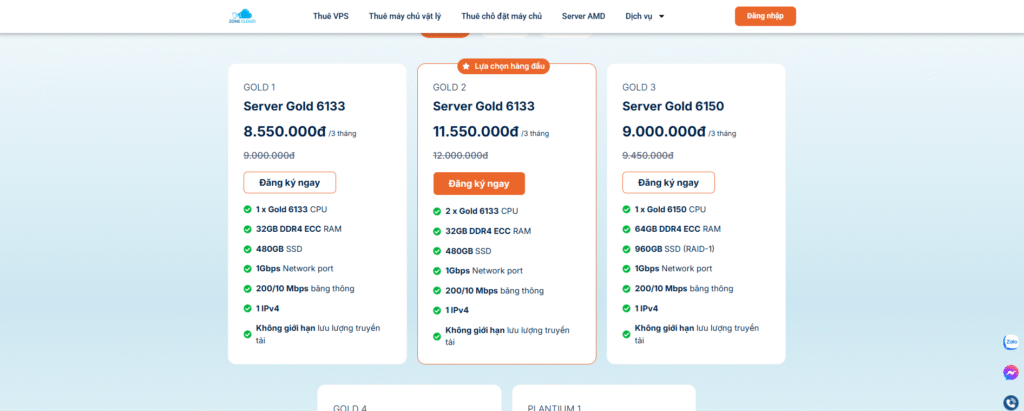Click 'Server Gold 6133' title in GOLD 1 card
The height and width of the screenshot is (411, 1024).
pos(295,107)
